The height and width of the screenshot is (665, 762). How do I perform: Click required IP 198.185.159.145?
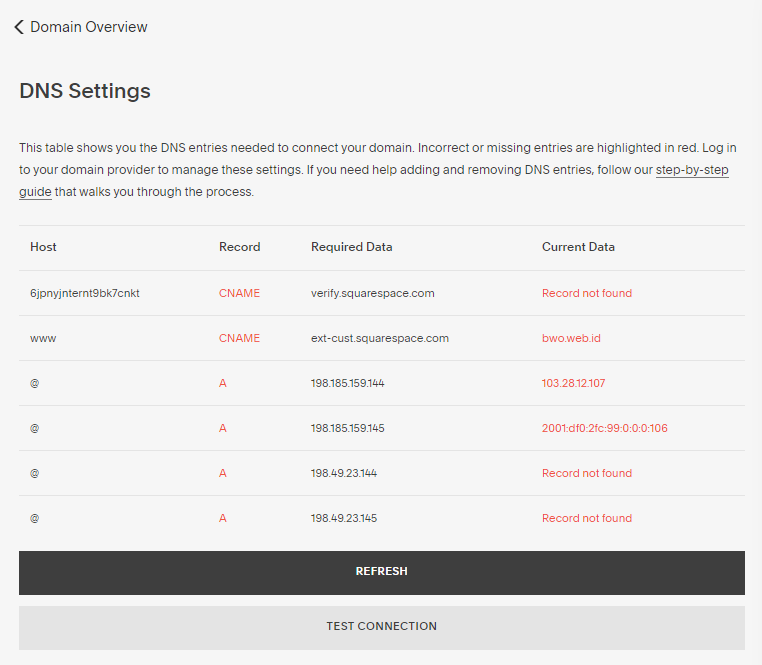point(347,428)
